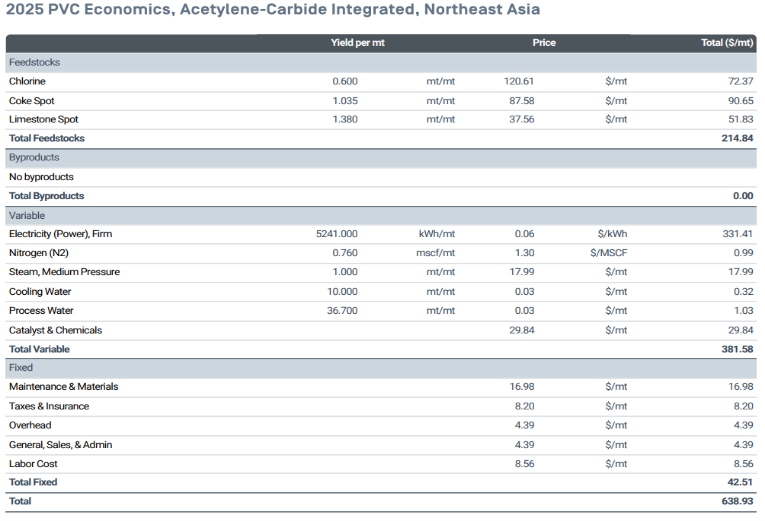This screenshot has width=765, height=521.
Task: Click Electricity (Power), Firm yield 5241.000
Action: pyautogui.click(x=337, y=234)
